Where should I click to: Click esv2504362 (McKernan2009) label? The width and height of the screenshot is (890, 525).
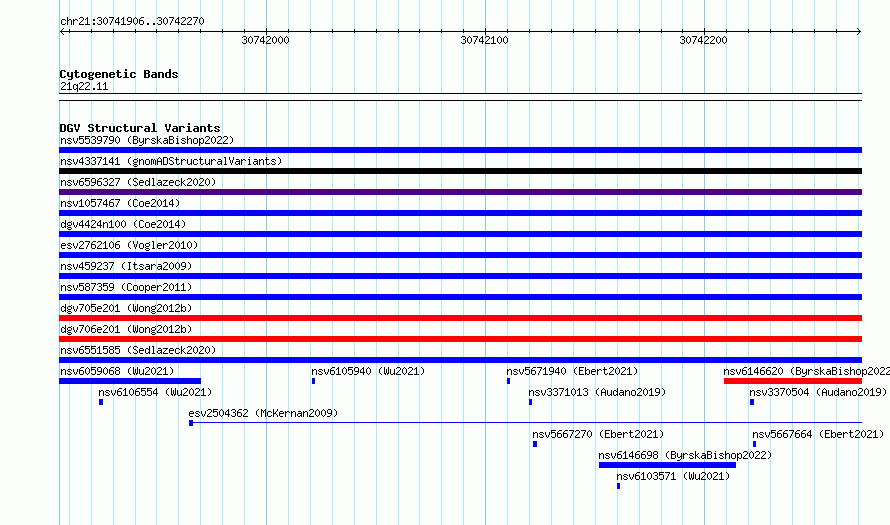(263, 413)
